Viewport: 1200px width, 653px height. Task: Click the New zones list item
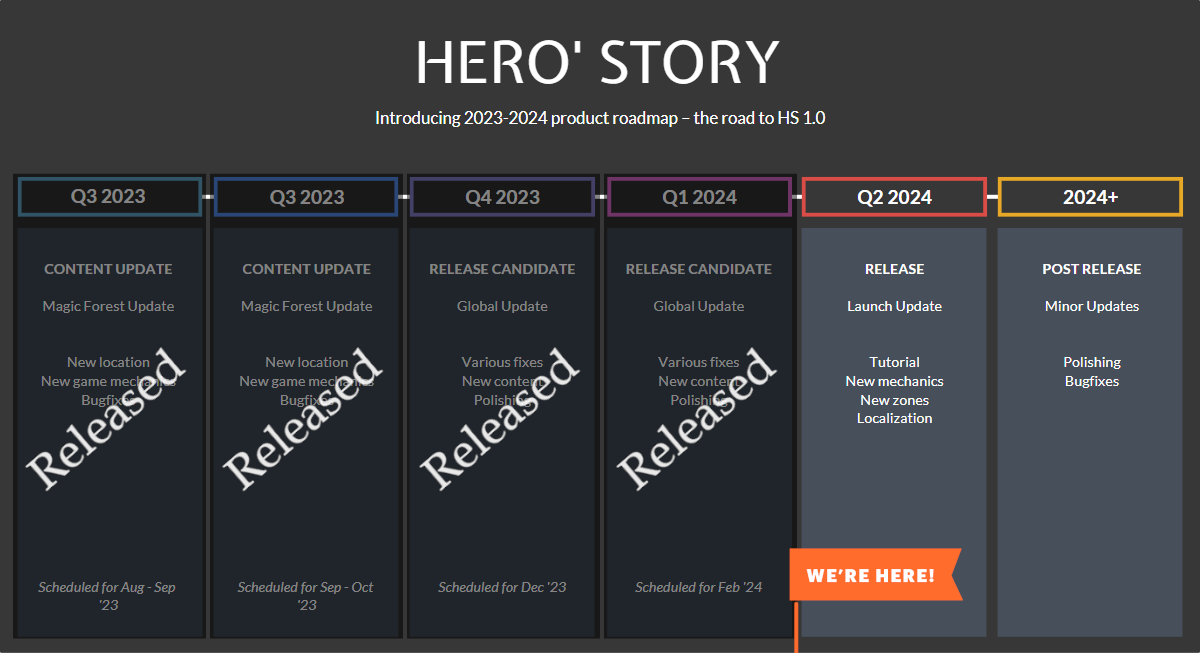pyautogui.click(x=894, y=400)
